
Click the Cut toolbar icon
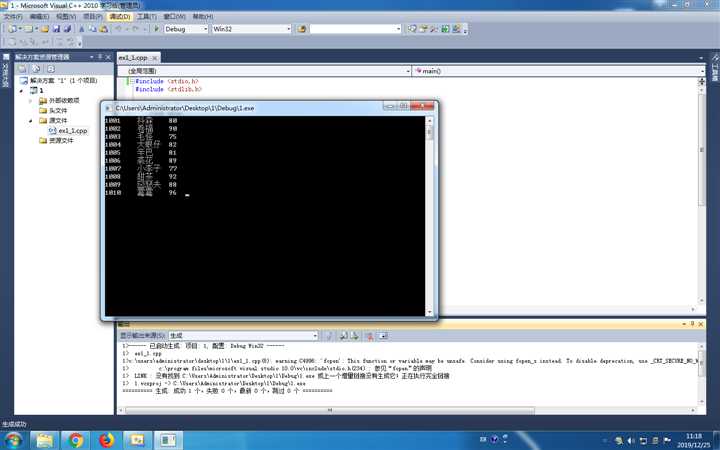(x=82, y=29)
